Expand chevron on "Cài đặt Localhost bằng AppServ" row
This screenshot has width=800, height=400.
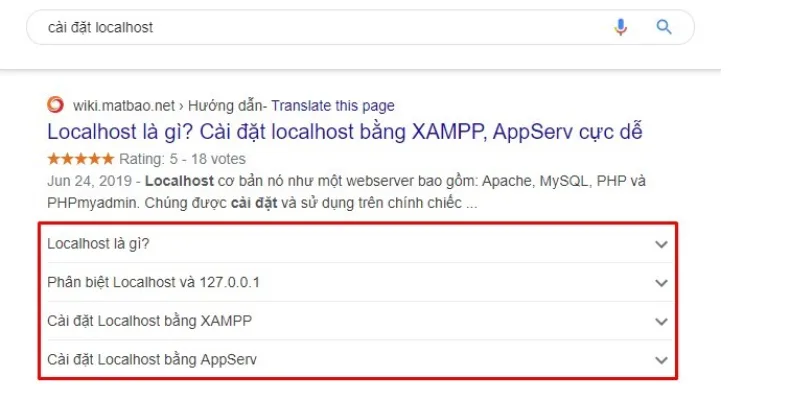[661, 360]
